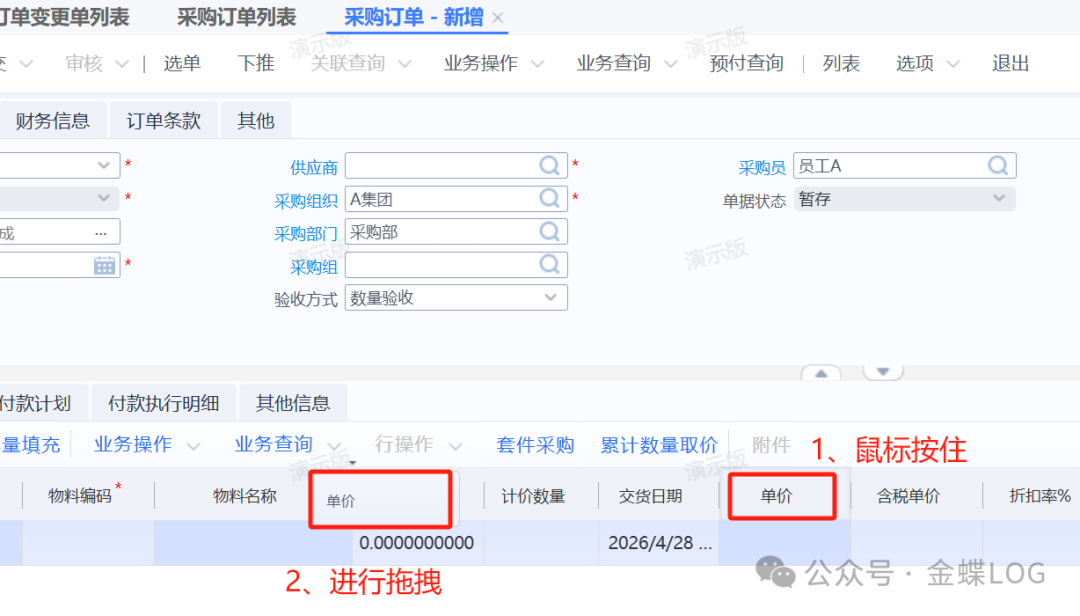1080x616 pixels.
Task: Close the 采购订单 - 新增 tab
Action: point(499,18)
